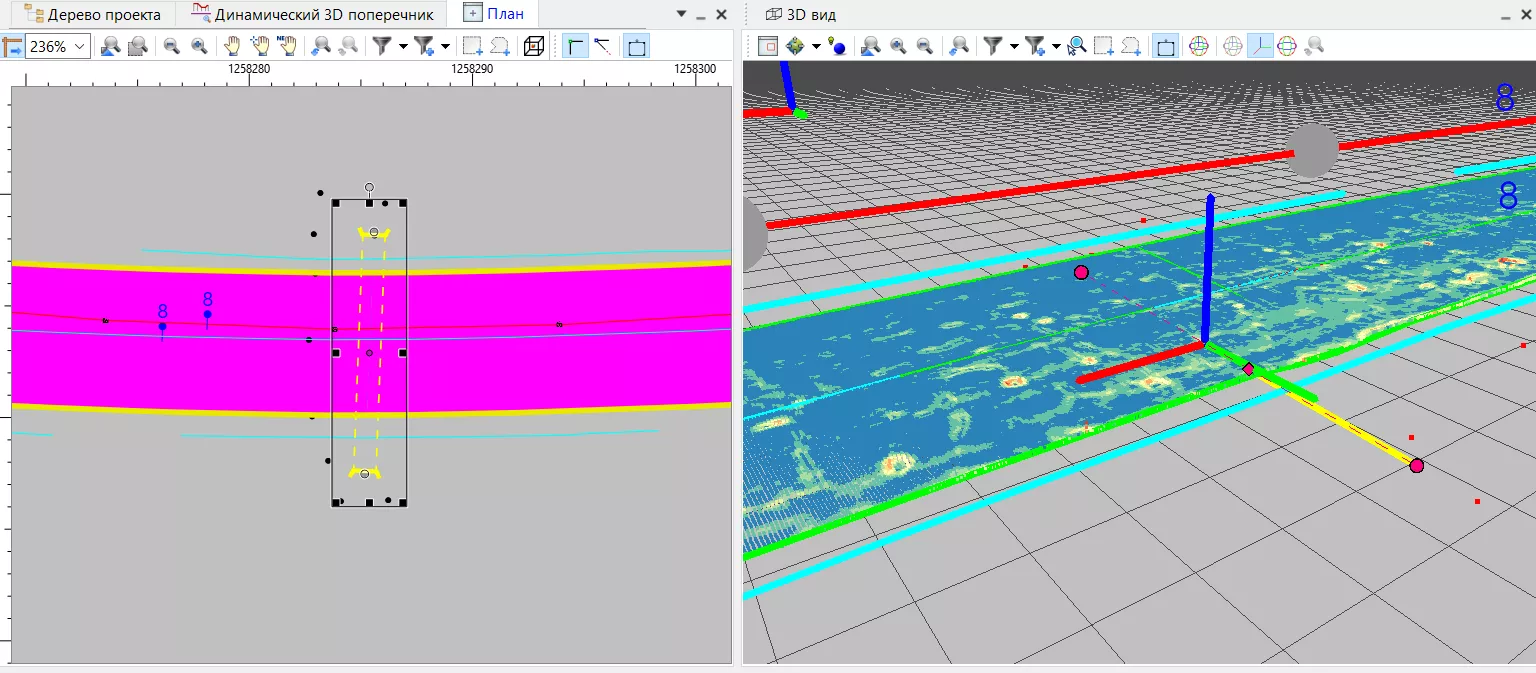The width and height of the screenshot is (1536, 673).
Task: Click the Zoom Out magnifier in the 3D toolbar
Action: pyautogui.click(x=925, y=46)
